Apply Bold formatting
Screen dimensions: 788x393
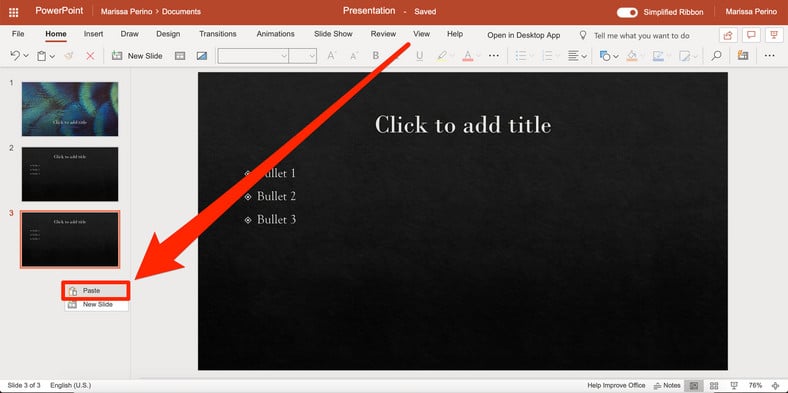[x=376, y=56]
